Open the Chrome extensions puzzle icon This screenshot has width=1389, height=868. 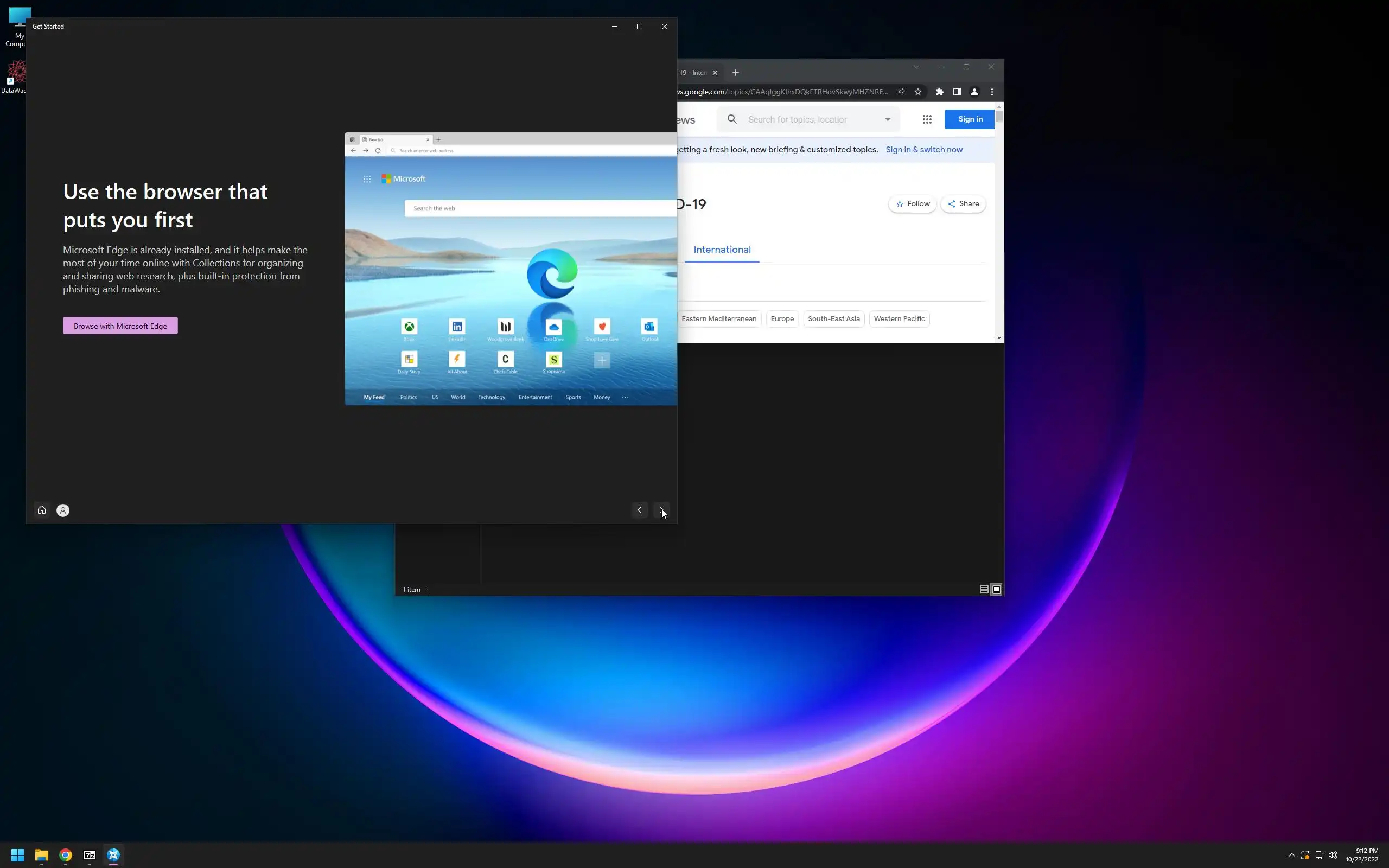coord(940,92)
